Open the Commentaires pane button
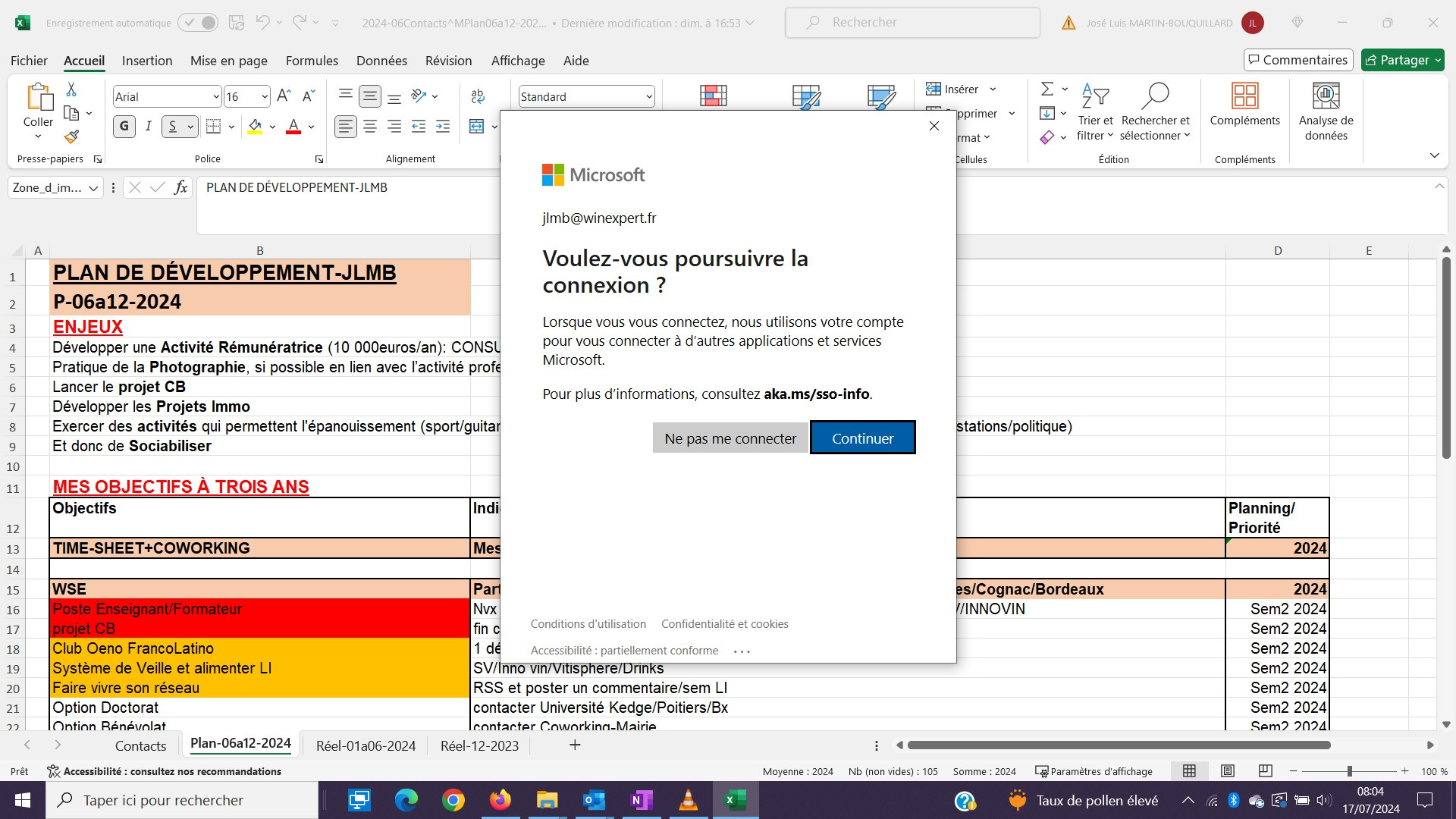 [1298, 60]
